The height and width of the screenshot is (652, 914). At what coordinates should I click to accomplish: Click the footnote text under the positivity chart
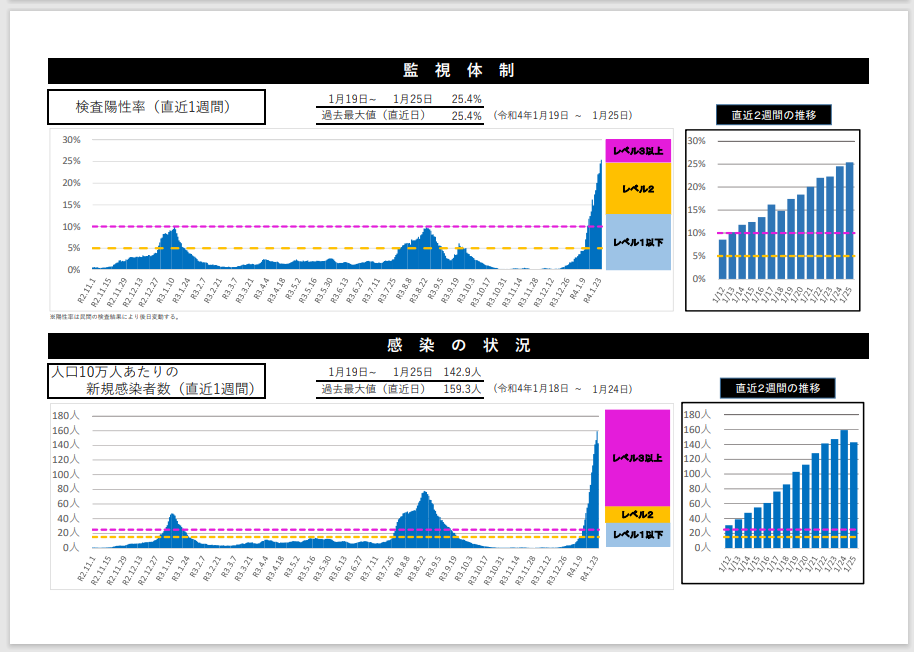pos(115,316)
